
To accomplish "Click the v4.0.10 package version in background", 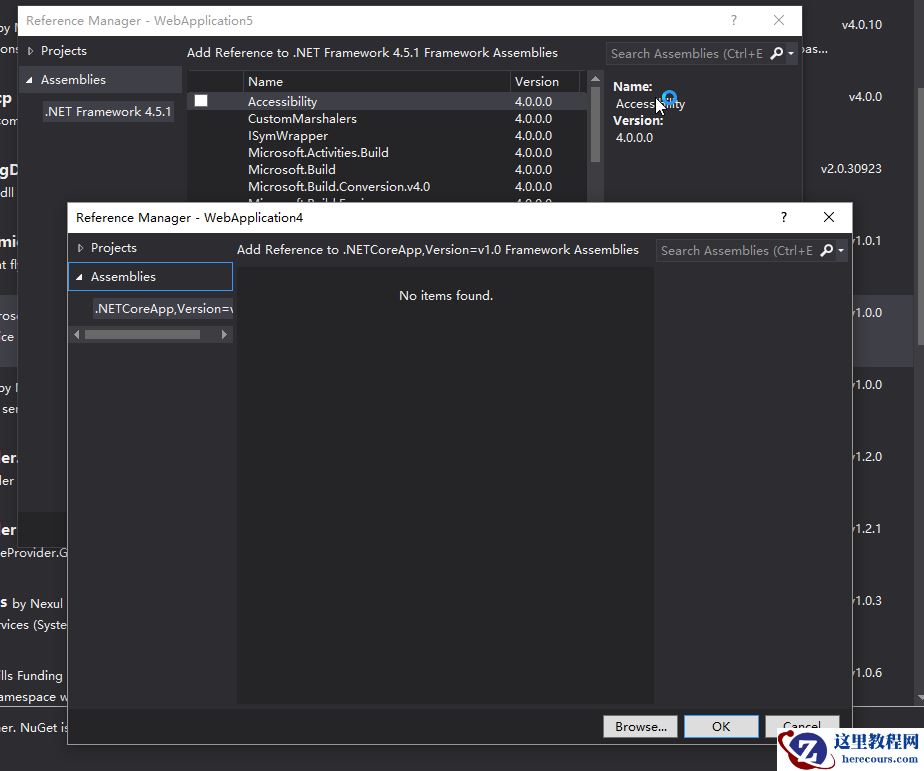I will point(862,25).
